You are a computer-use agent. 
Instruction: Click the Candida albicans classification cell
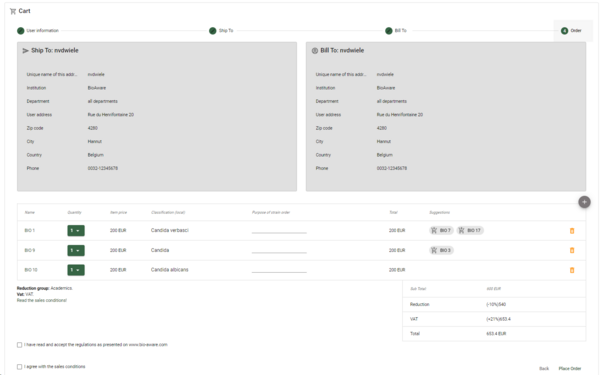[170, 270]
